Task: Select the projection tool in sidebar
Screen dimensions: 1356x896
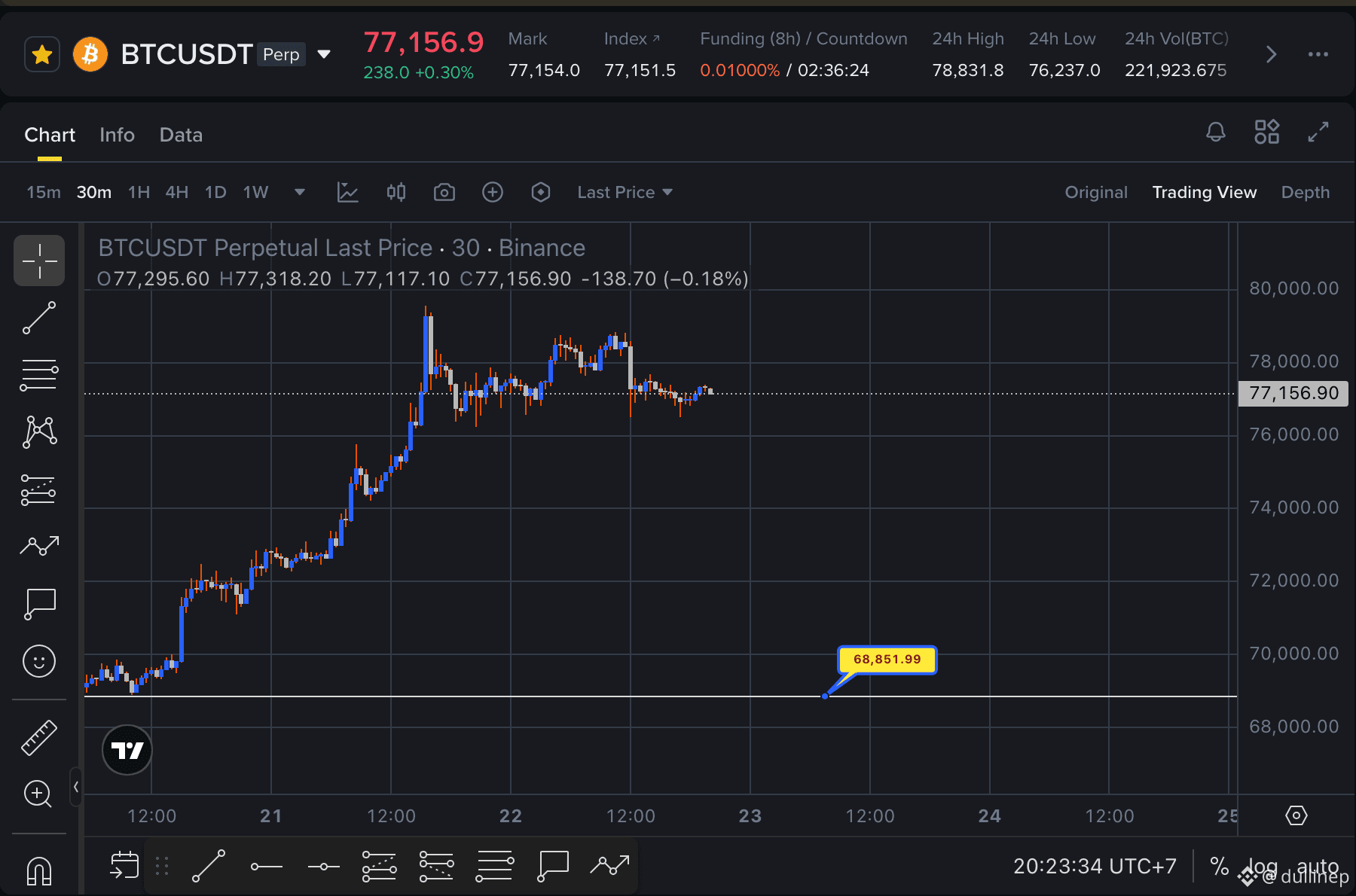Action: coord(39,489)
